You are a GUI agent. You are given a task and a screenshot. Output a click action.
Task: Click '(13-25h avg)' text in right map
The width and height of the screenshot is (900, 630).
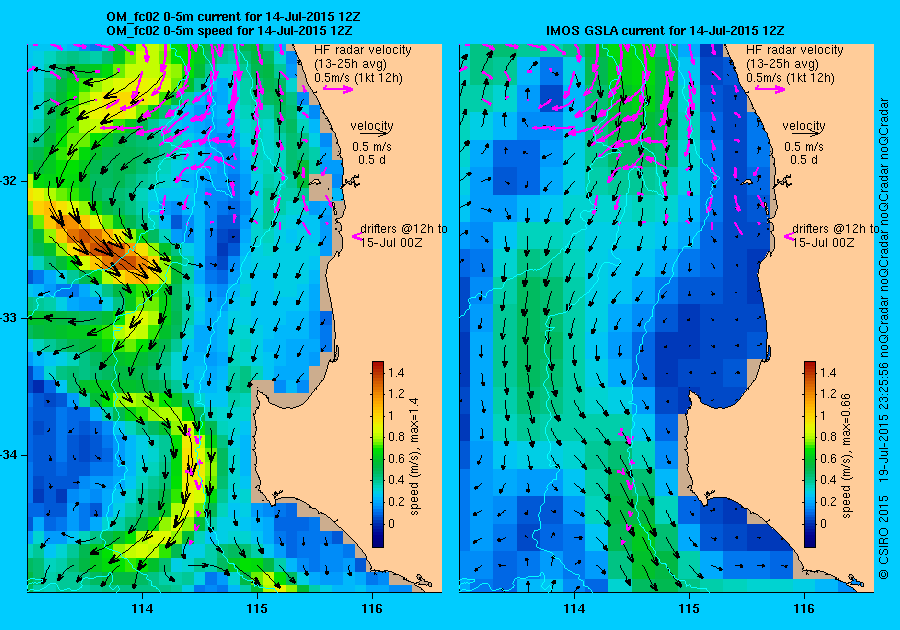(782, 64)
